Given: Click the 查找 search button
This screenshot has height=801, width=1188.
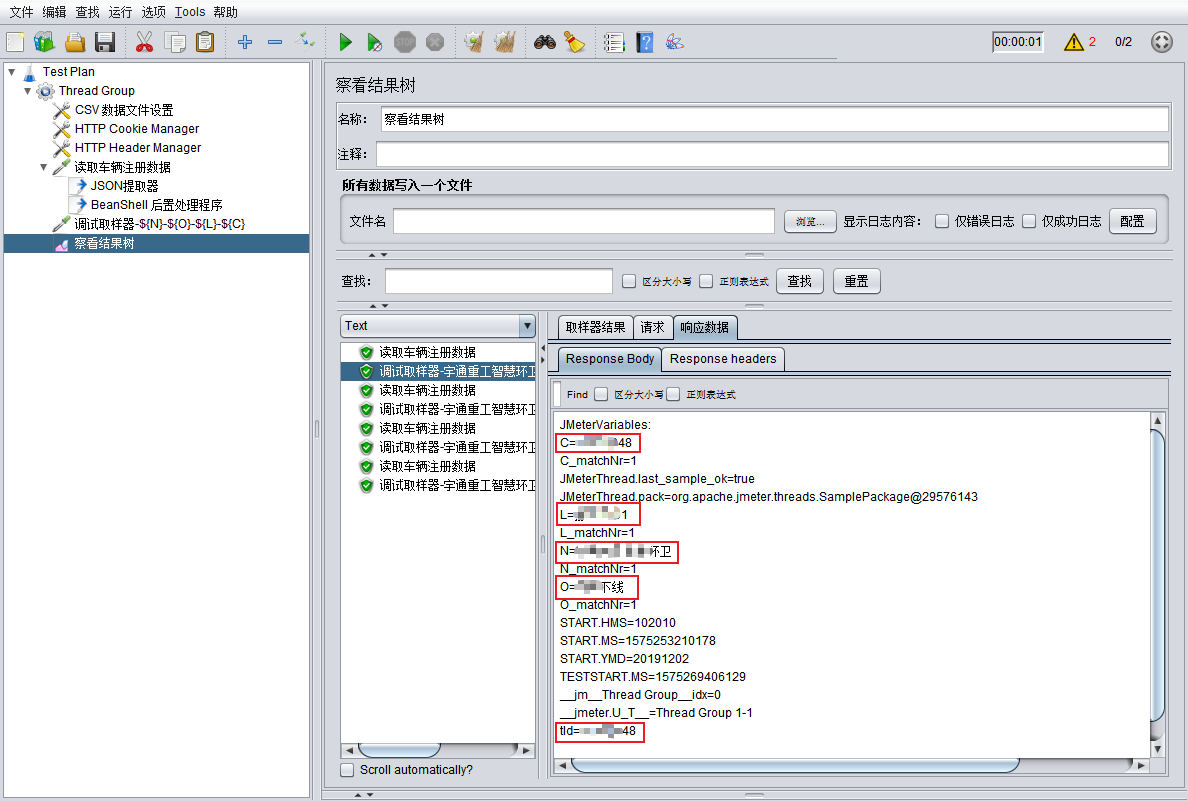Looking at the screenshot, I should click(799, 281).
